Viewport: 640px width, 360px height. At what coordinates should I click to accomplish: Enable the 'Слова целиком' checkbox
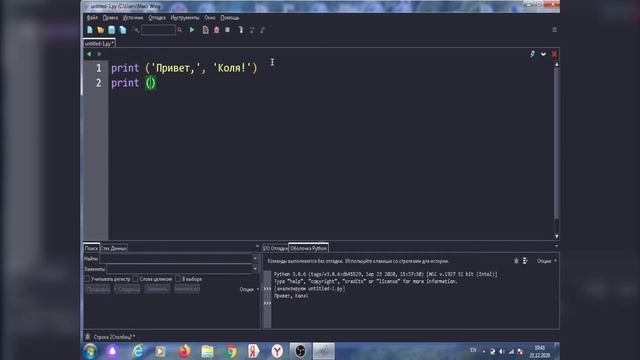(136, 279)
